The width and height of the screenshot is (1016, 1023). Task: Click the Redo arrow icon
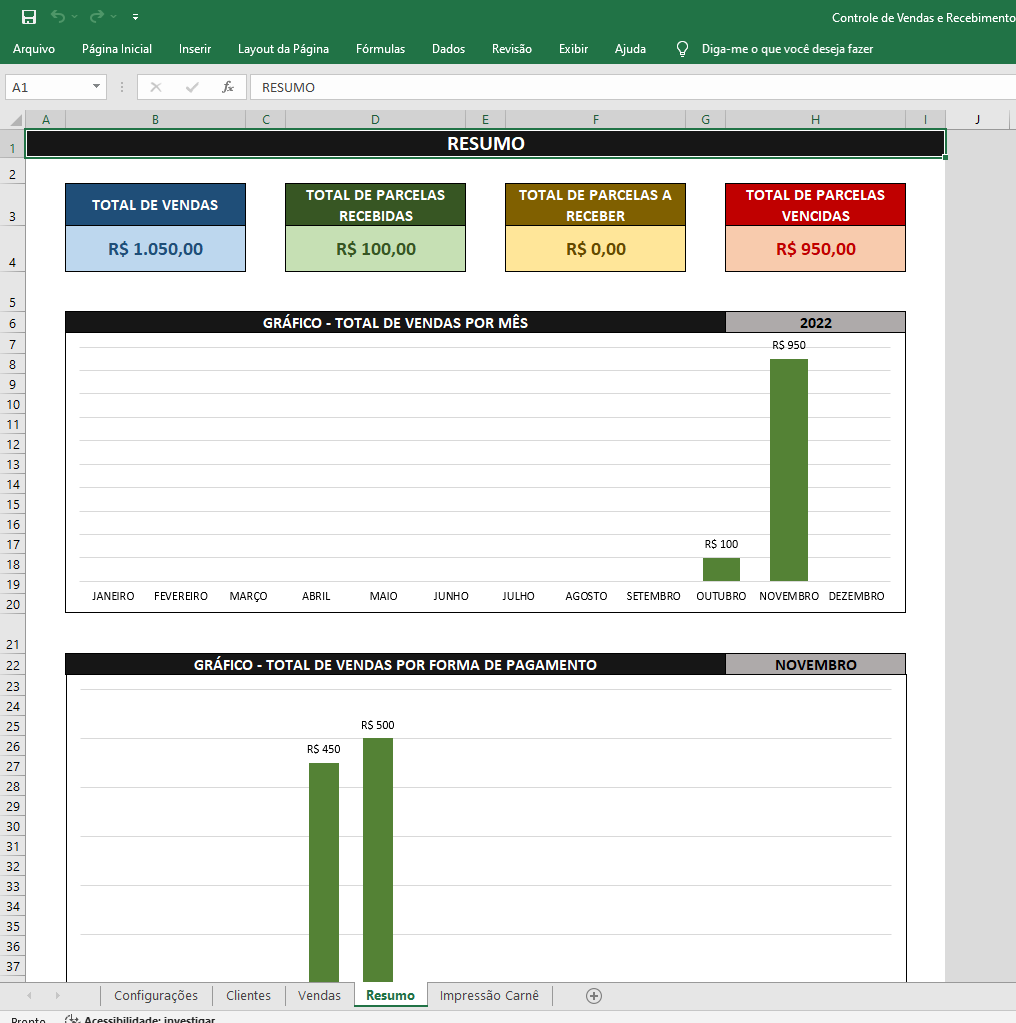(x=96, y=17)
